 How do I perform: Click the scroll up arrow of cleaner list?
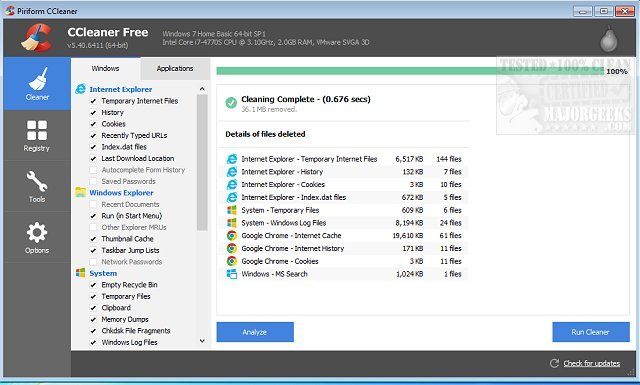(202, 89)
